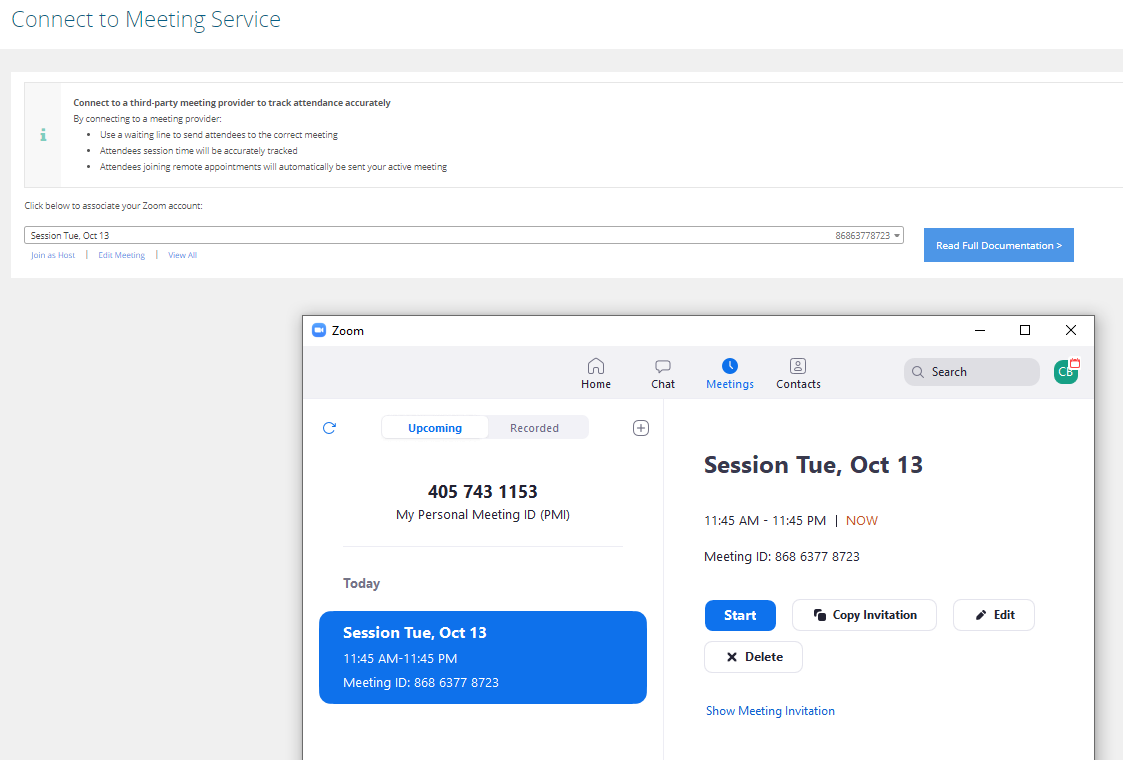
Task: Click the Personal Meeting ID 405 743 1153
Action: tap(483, 491)
